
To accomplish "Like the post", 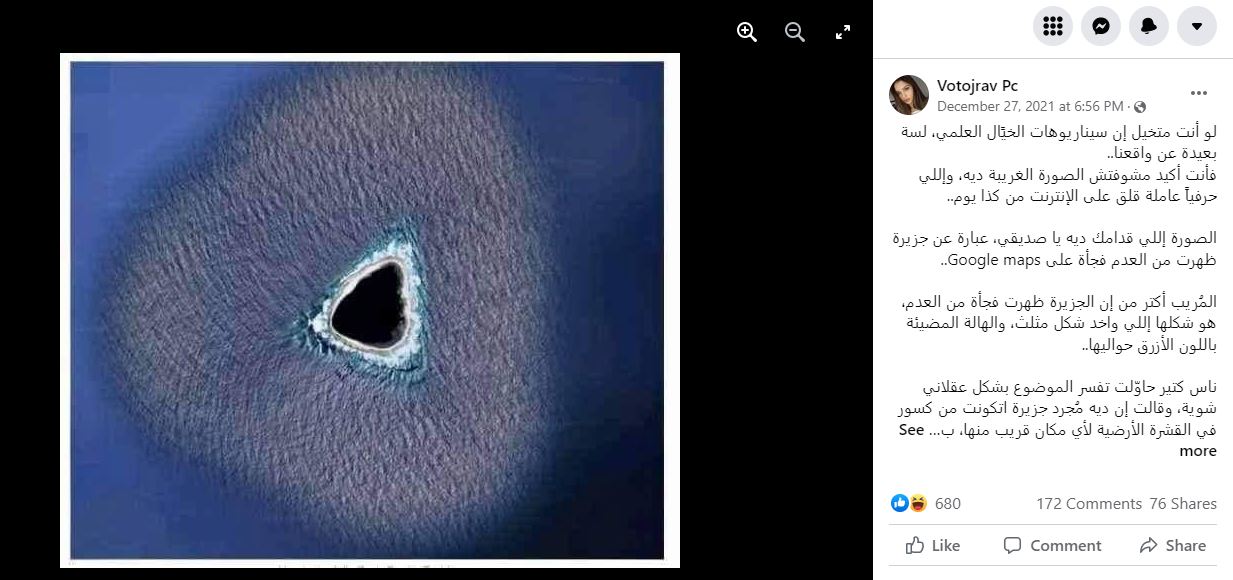I will (x=933, y=545).
